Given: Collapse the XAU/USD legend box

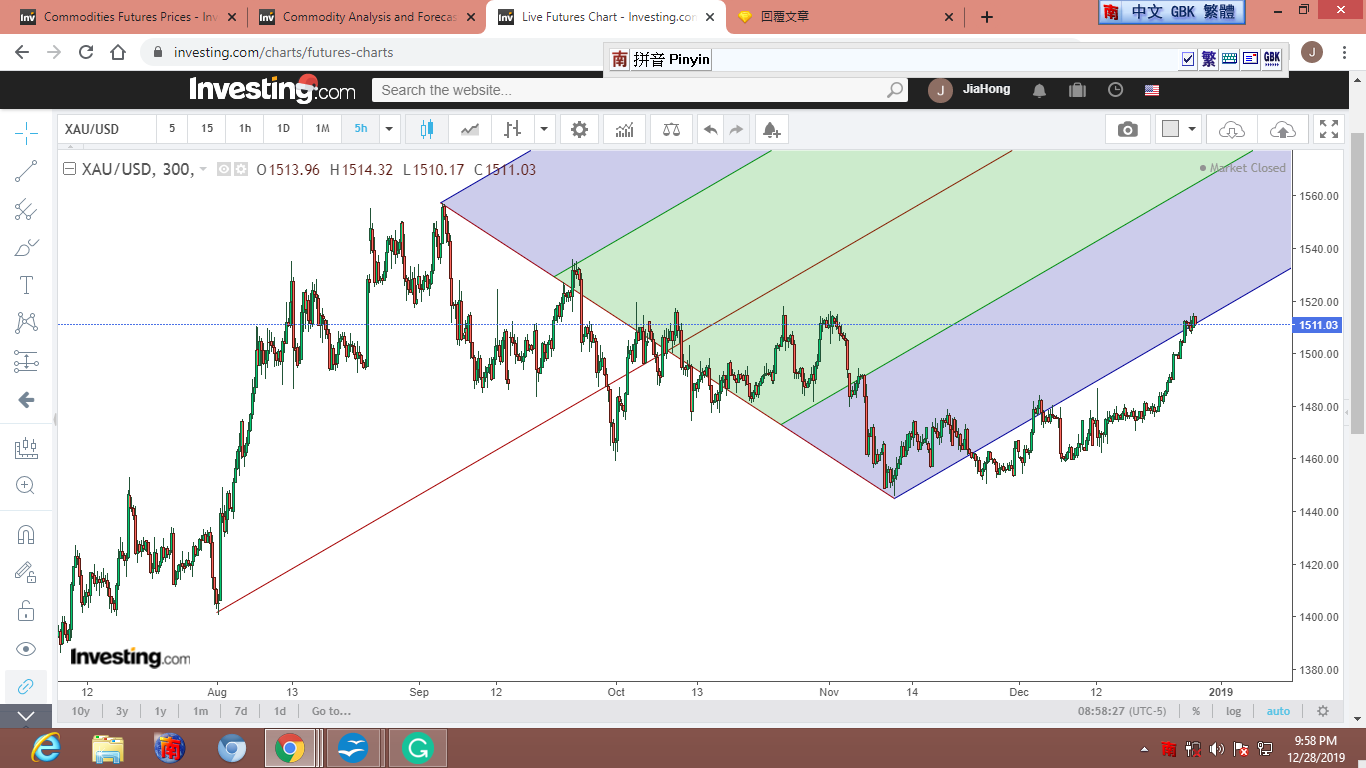Looking at the screenshot, I should pos(69,169).
